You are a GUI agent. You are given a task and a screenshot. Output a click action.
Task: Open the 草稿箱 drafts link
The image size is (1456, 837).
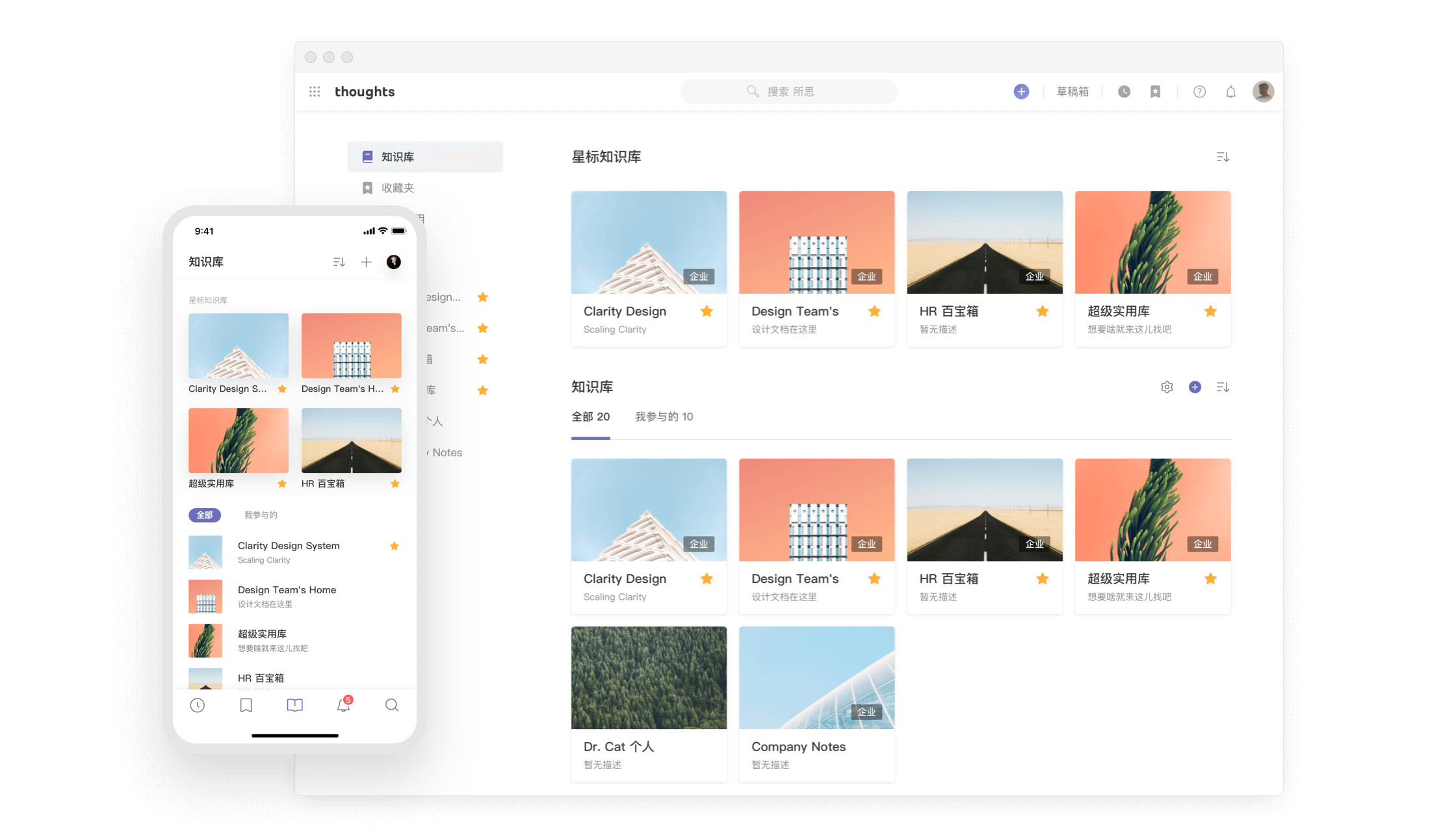(x=1072, y=92)
